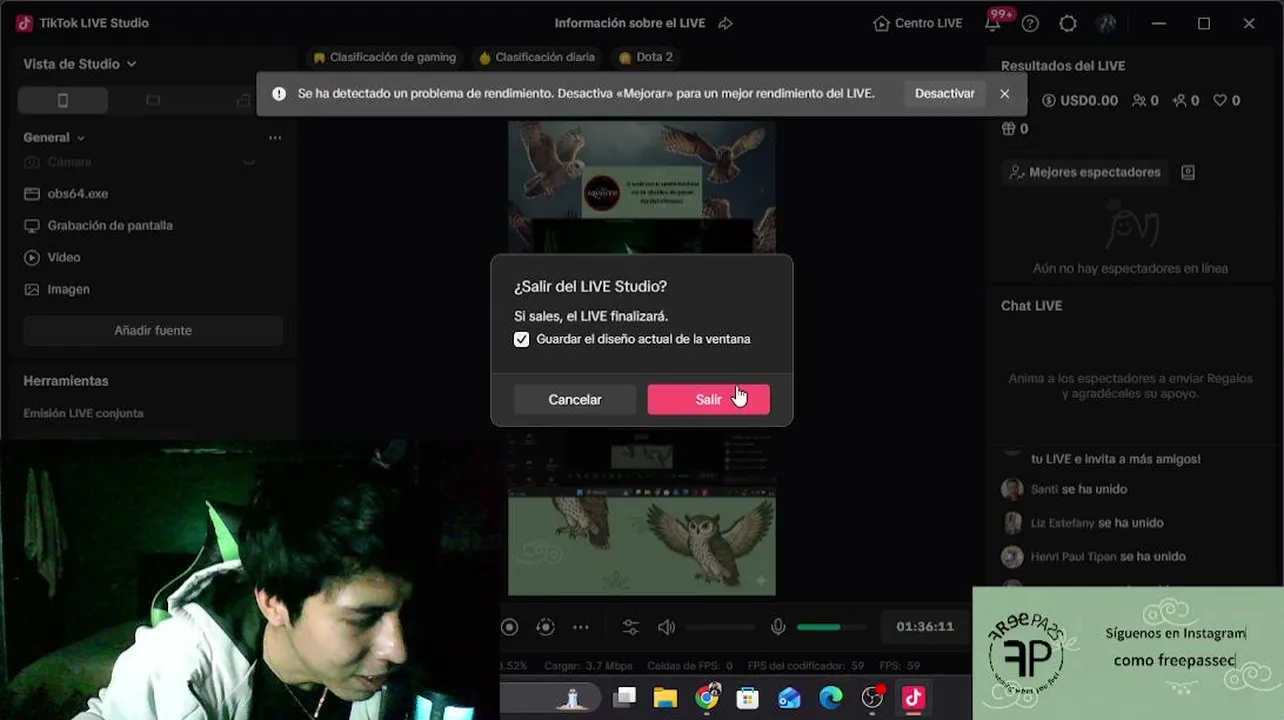The width and height of the screenshot is (1284, 720).
Task: Open Clasificación de gaming tab
Action: coord(385,57)
